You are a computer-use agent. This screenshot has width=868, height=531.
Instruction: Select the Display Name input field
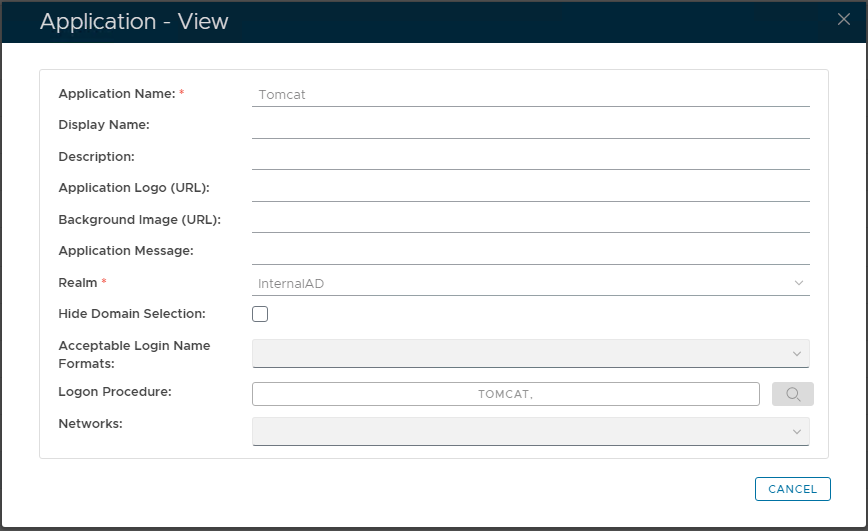pyautogui.click(x=530, y=126)
